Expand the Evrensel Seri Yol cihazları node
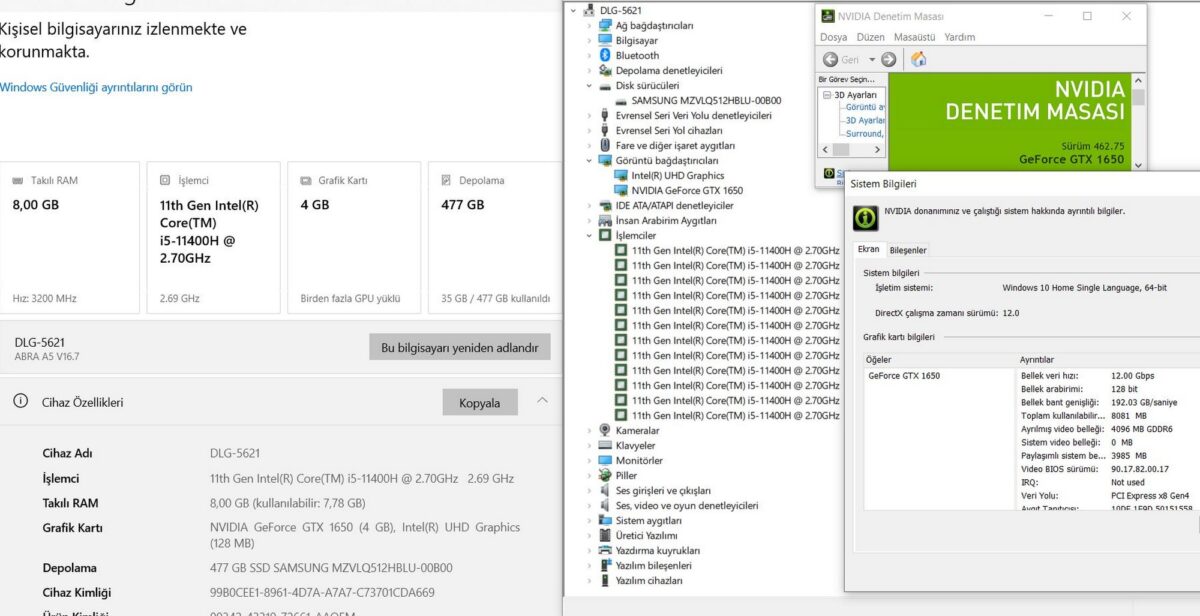The width and height of the screenshot is (1200, 616). [589, 130]
